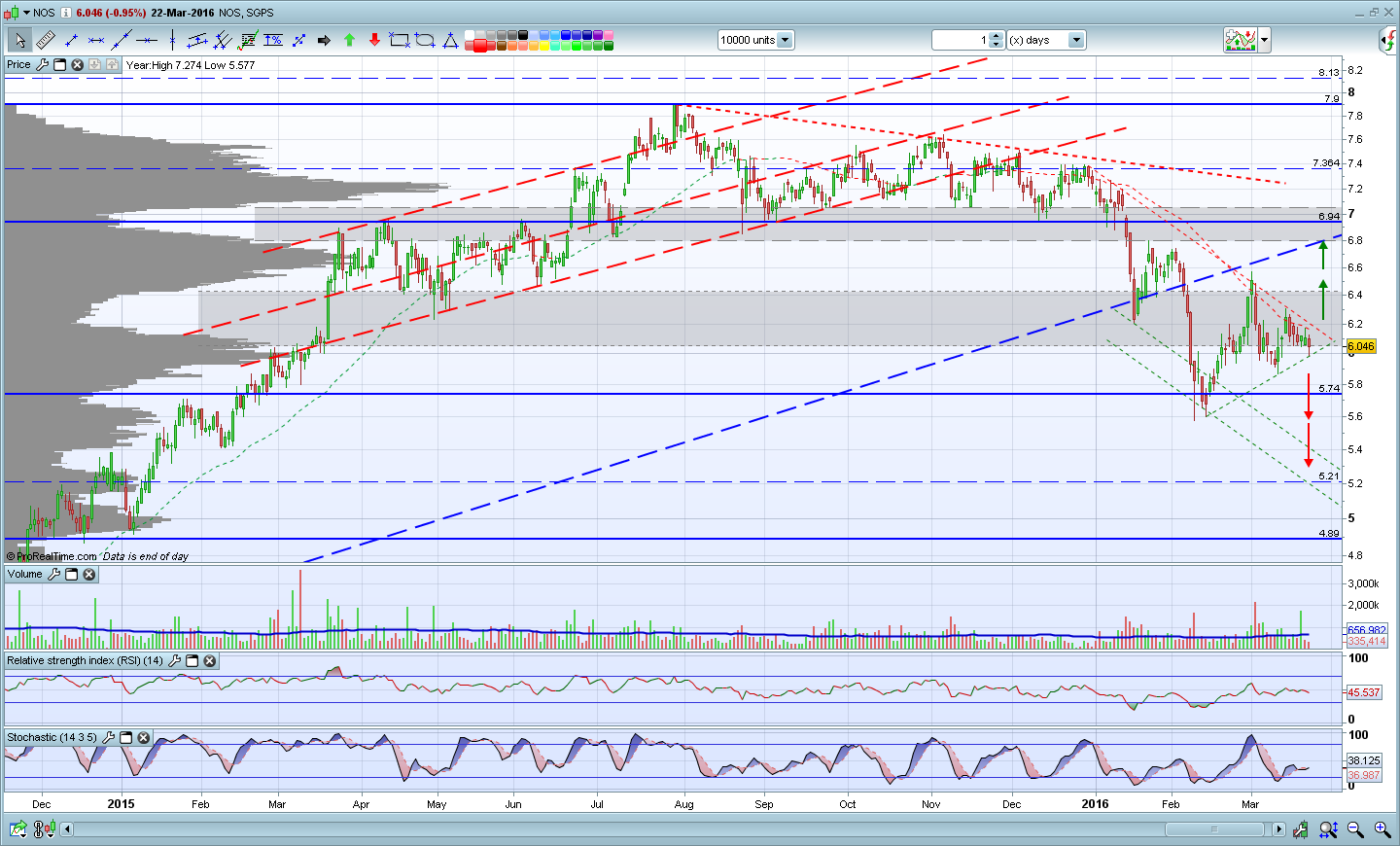
Task: Select the percentage change measure tool
Action: (x=273, y=40)
